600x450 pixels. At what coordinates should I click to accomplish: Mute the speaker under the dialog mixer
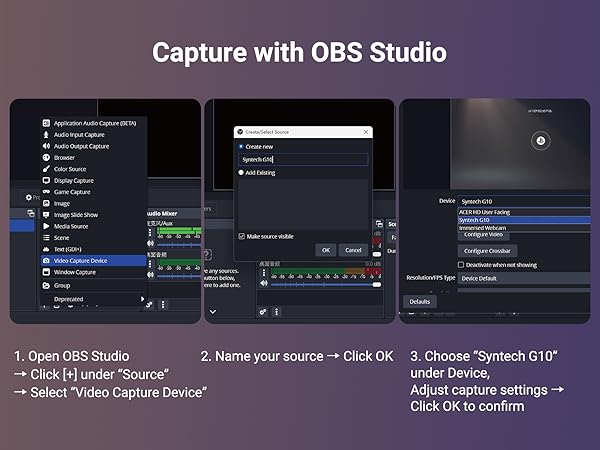(x=264, y=284)
